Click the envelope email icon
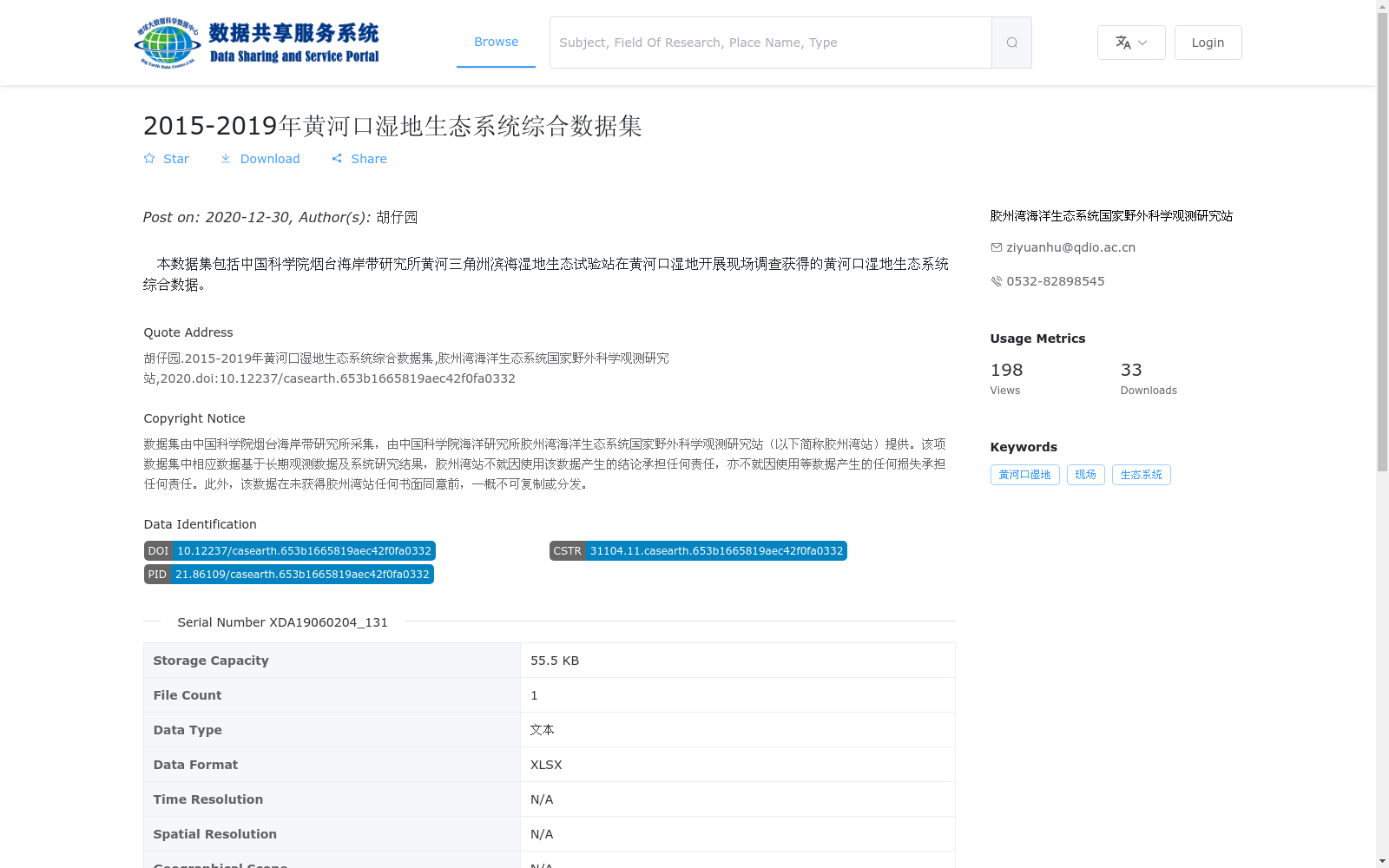The height and width of the screenshot is (868, 1389). point(997,247)
